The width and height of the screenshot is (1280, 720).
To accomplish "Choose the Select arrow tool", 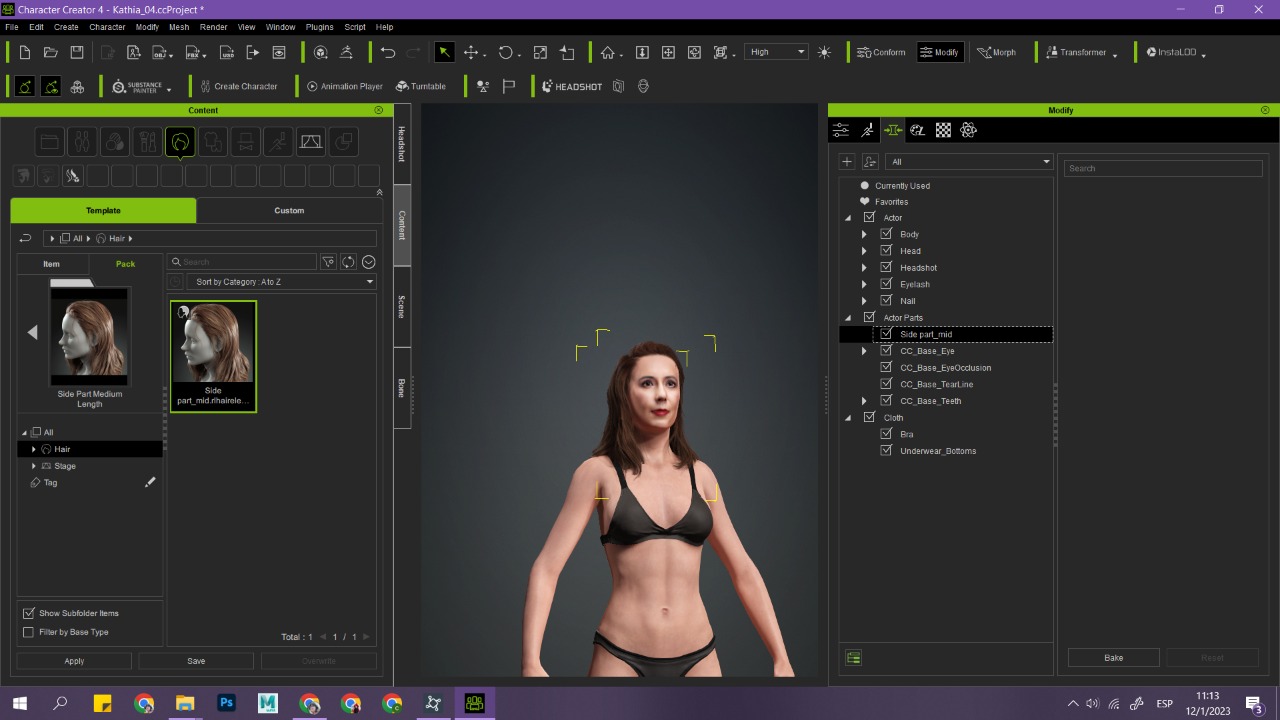I will [x=444, y=52].
